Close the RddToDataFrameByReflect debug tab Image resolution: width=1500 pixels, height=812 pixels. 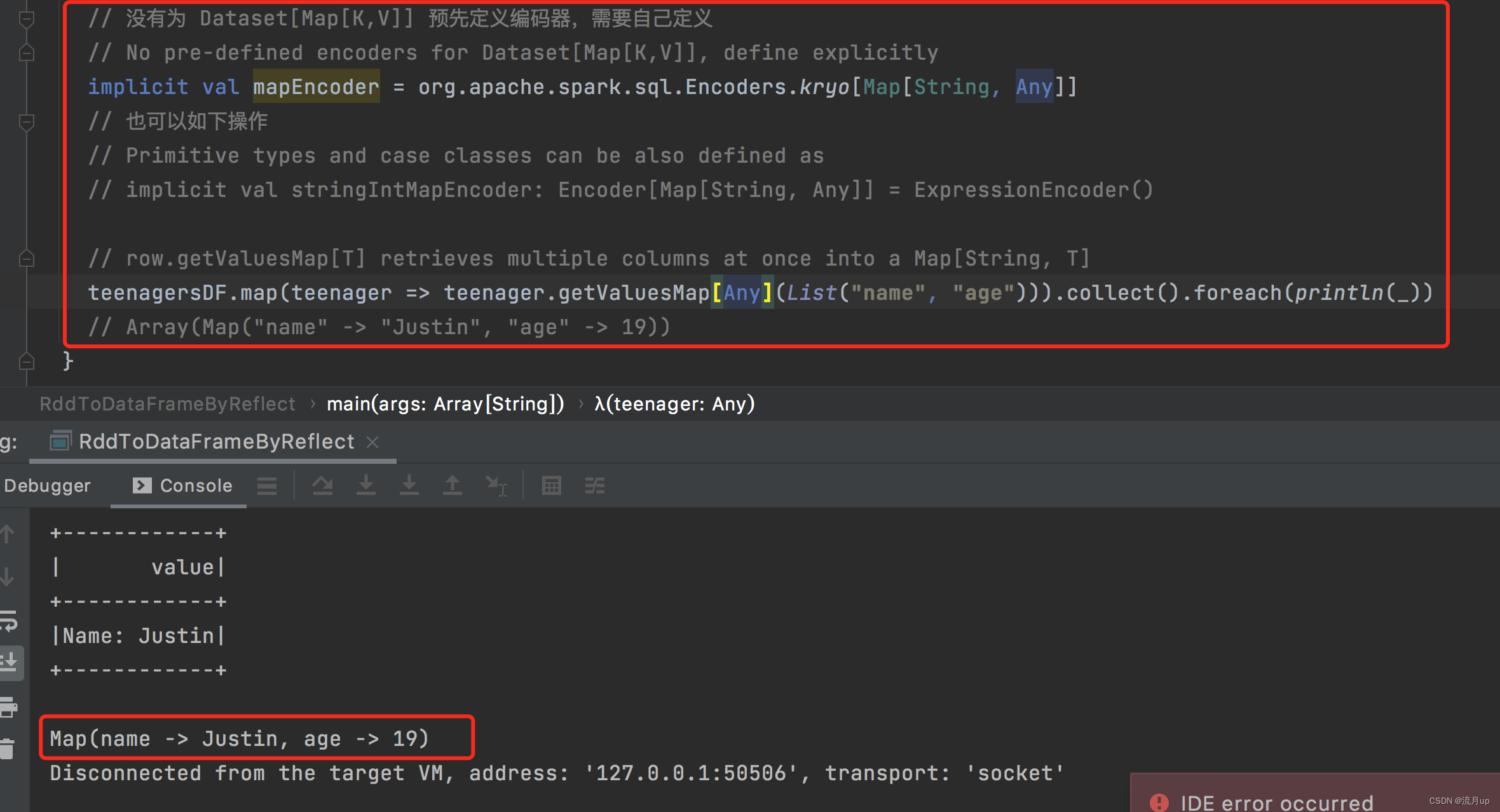[372, 442]
